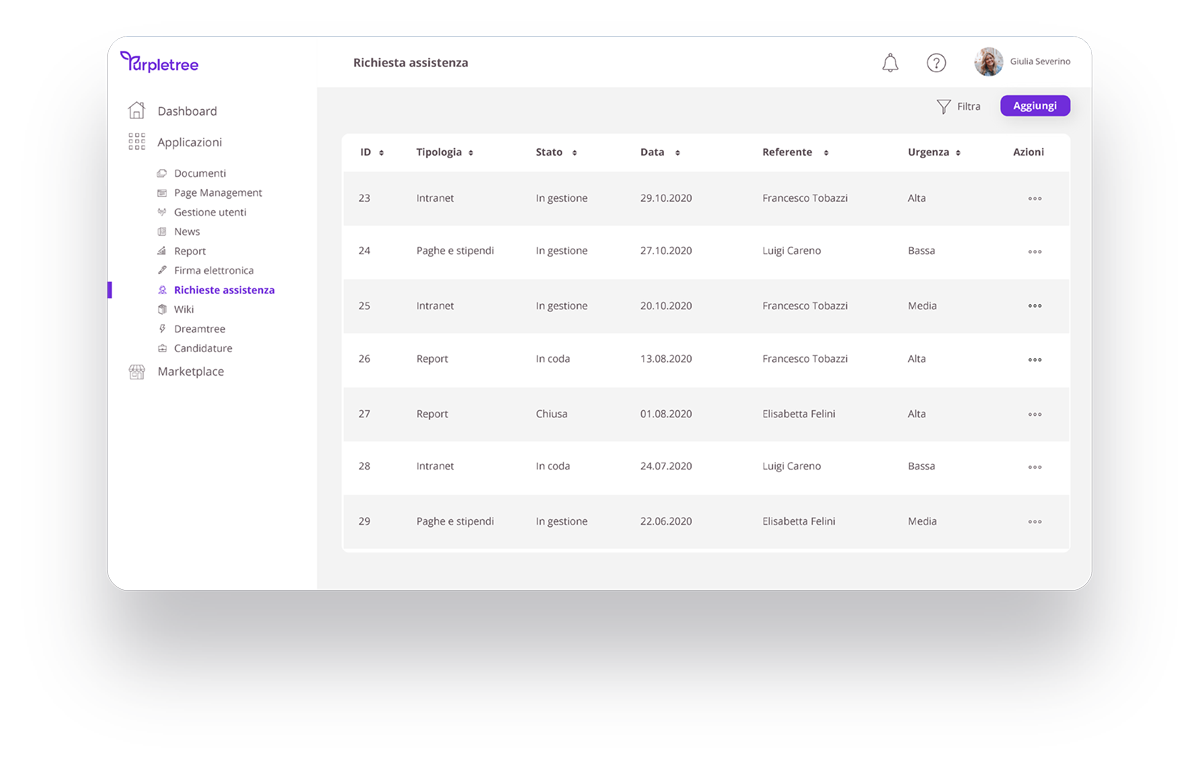Click the News icon in sidebar
This screenshot has width=1200, height=769.
click(162, 232)
